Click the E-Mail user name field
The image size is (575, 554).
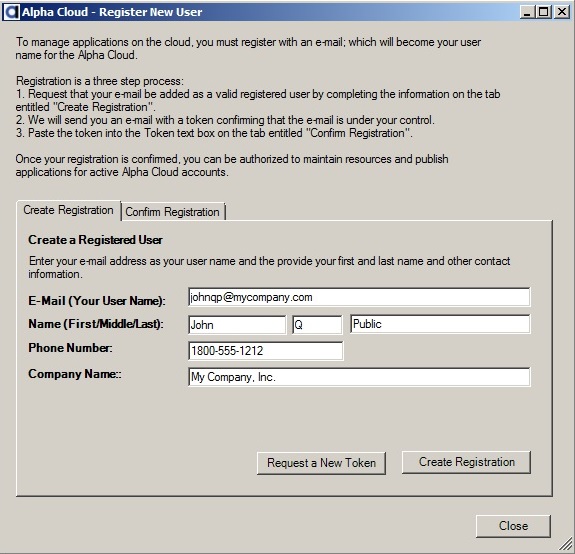[359, 297]
